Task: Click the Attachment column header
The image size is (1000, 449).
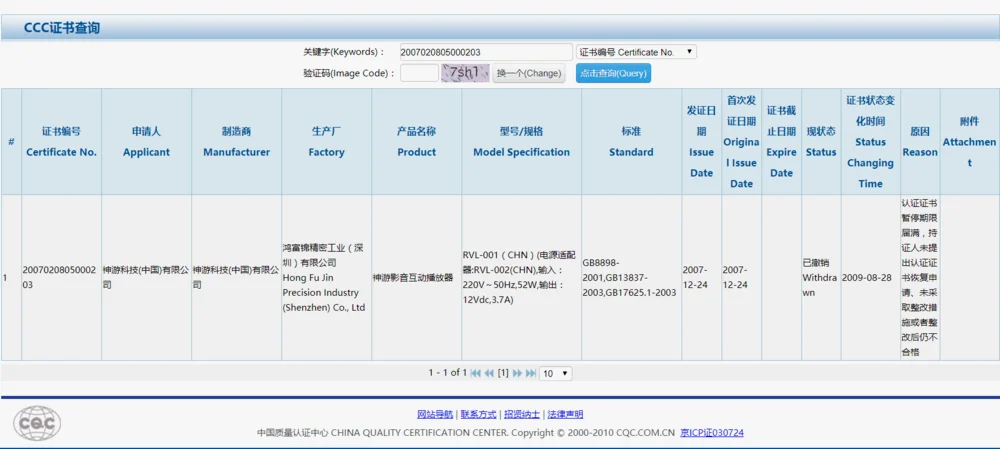Action: (x=969, y=142)
